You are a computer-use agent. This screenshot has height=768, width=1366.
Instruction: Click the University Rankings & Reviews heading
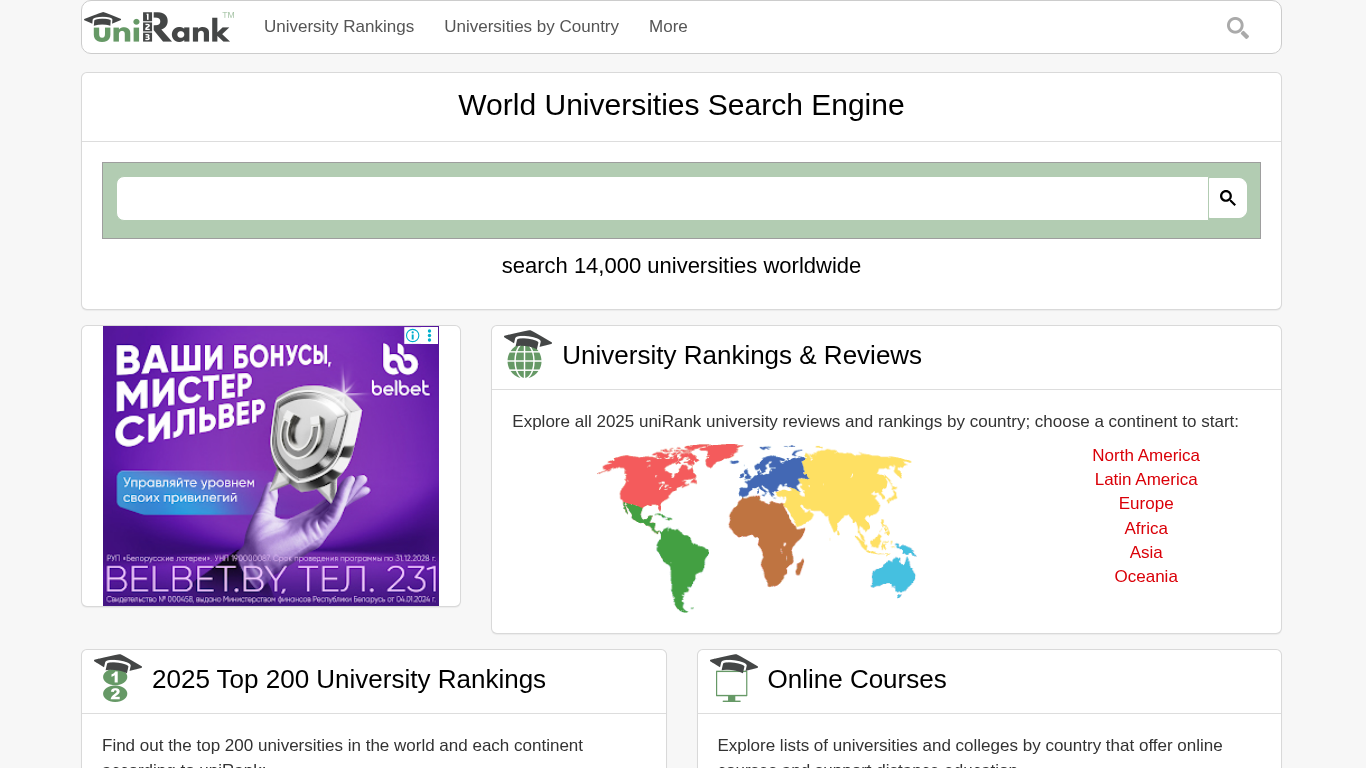[742, 355]
